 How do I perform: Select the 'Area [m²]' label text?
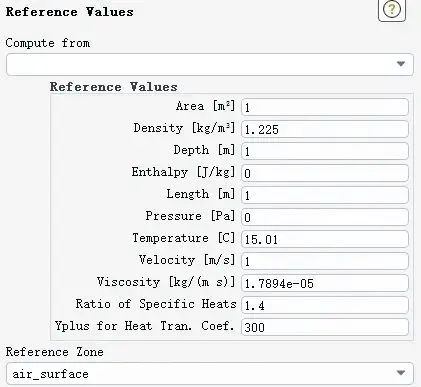(x=206, y=106)
